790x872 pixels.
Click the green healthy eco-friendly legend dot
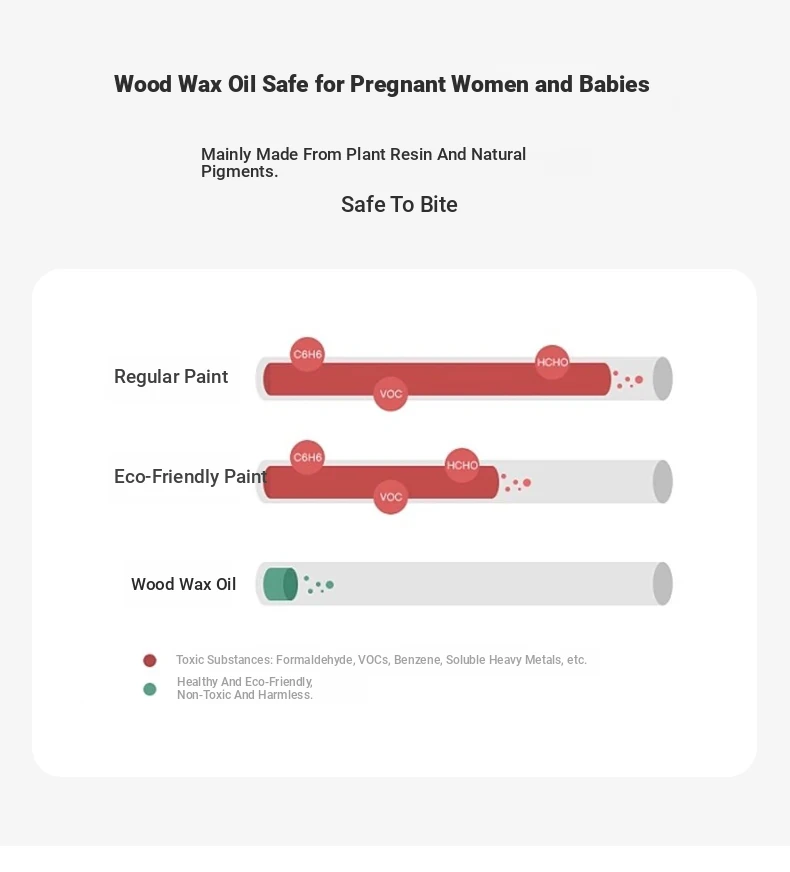pos(150,689)
